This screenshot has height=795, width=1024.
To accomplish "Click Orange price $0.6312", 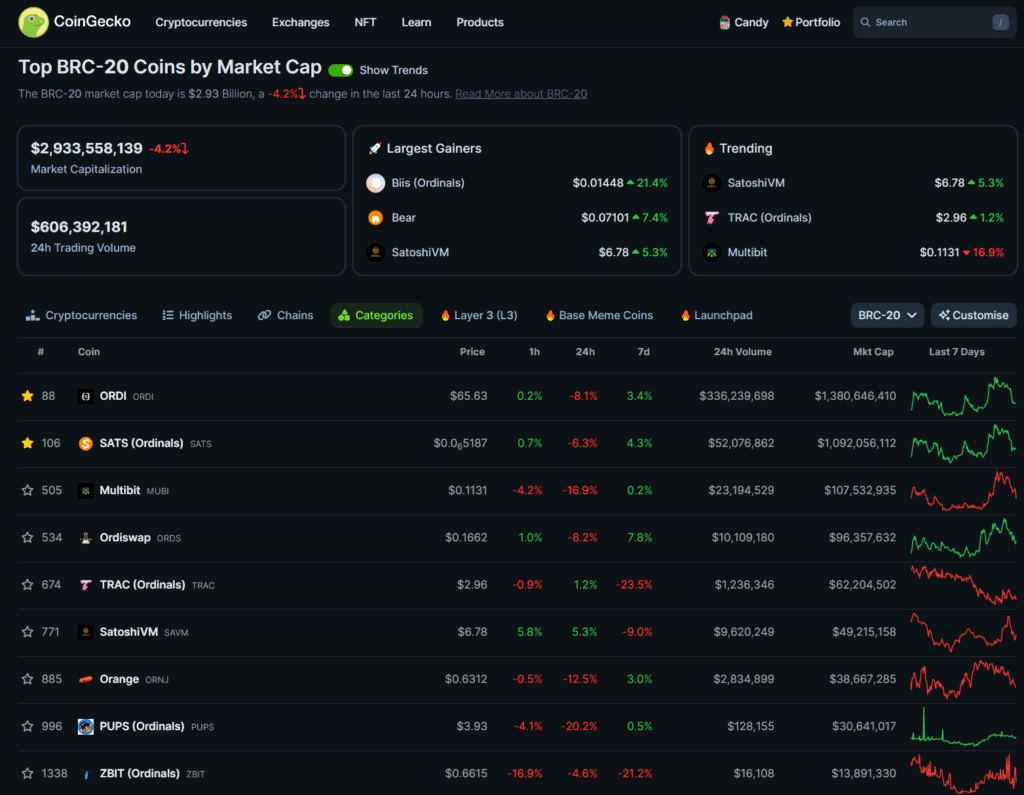I will pos(466,679).
